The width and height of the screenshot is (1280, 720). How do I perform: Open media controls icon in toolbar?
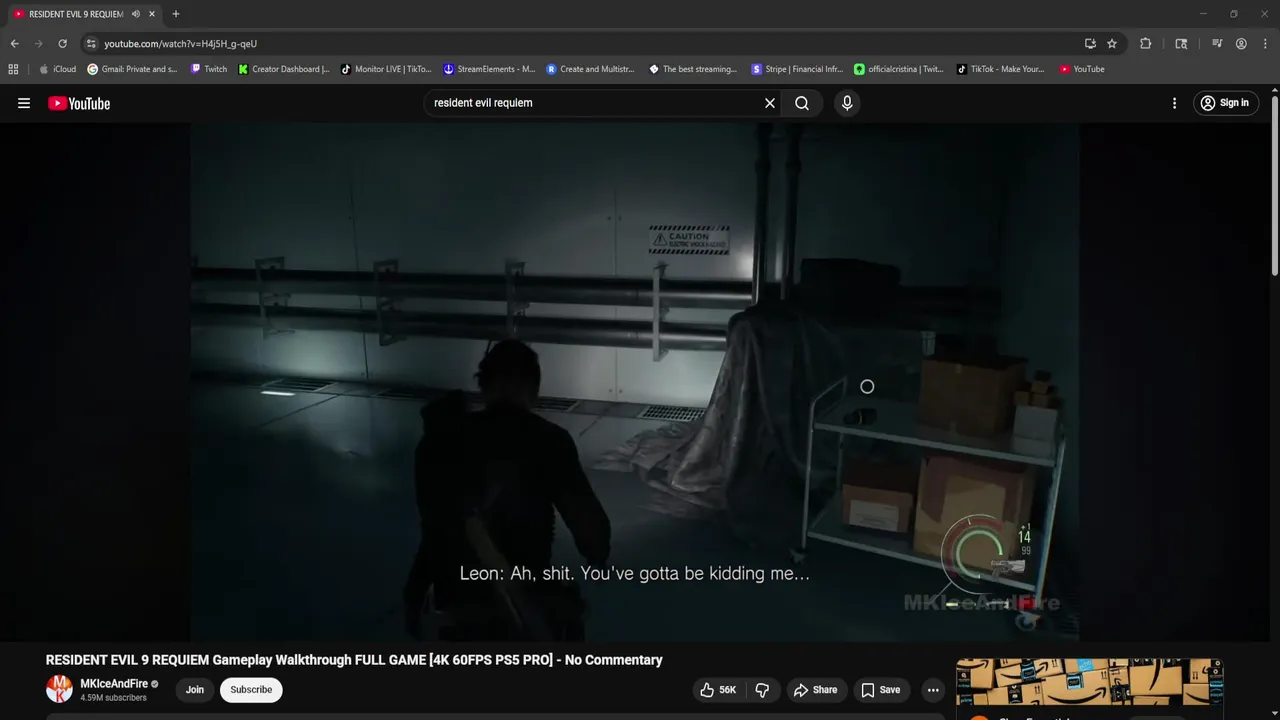tap(1217, 44)
